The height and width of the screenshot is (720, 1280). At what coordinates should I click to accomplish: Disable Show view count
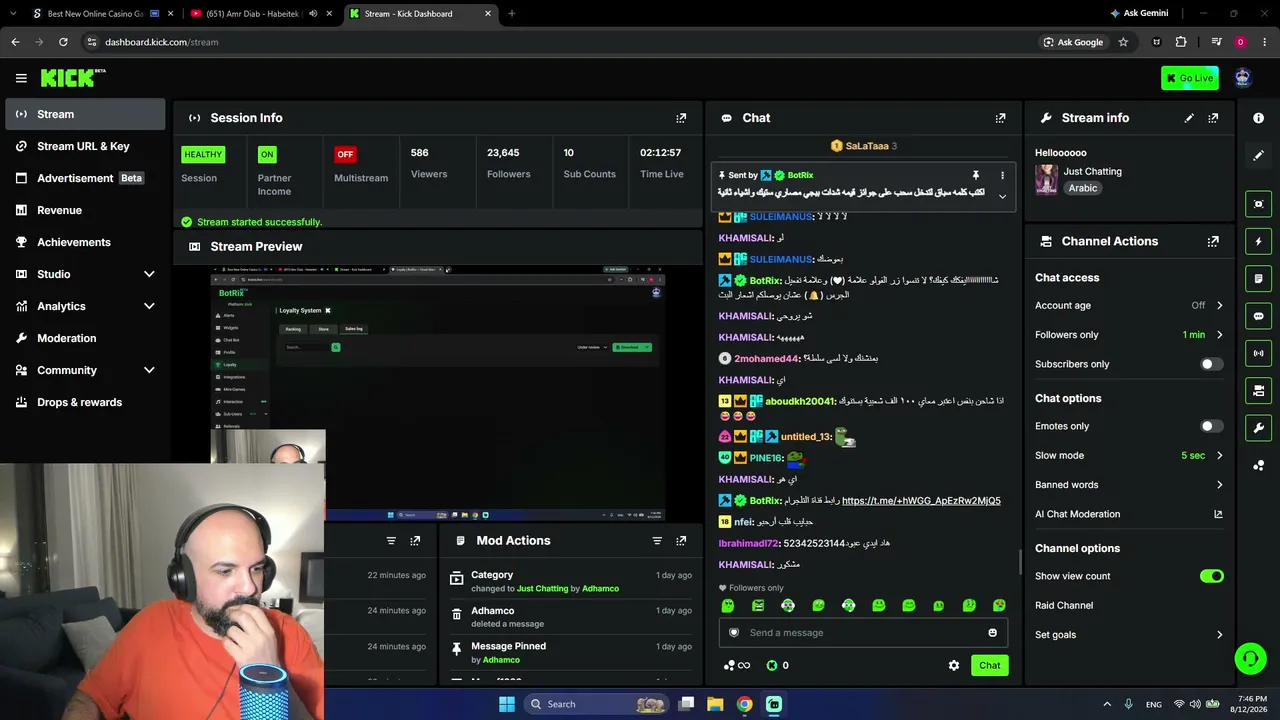1211,576
